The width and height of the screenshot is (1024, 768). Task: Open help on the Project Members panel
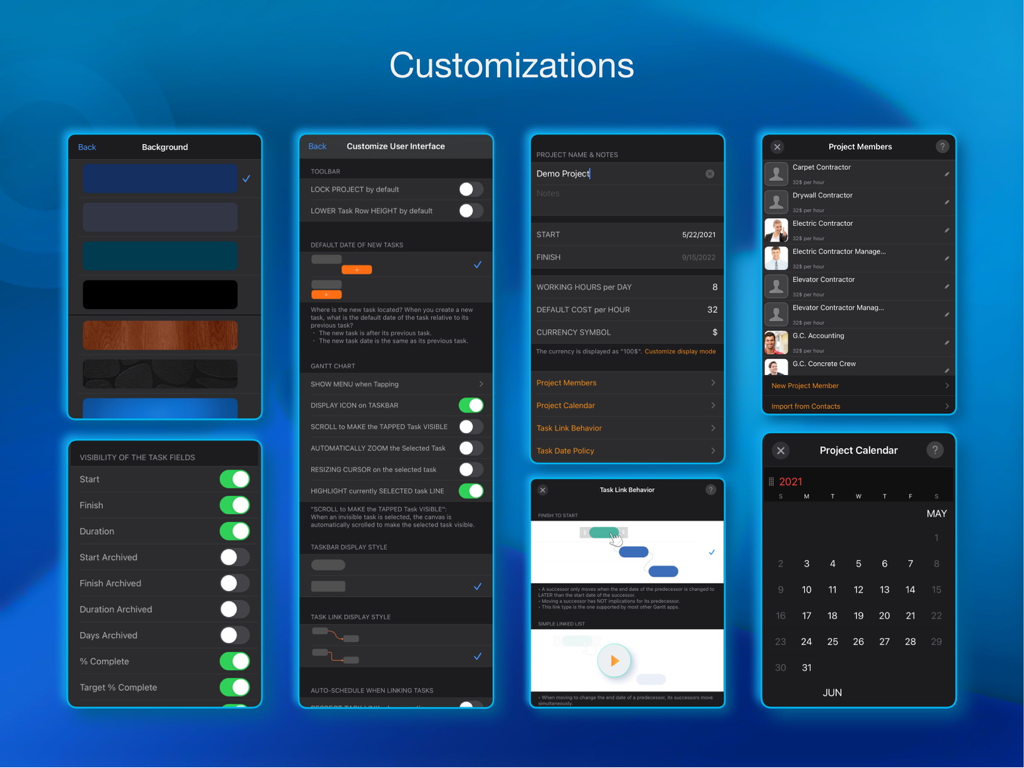[x=941, y=146]
